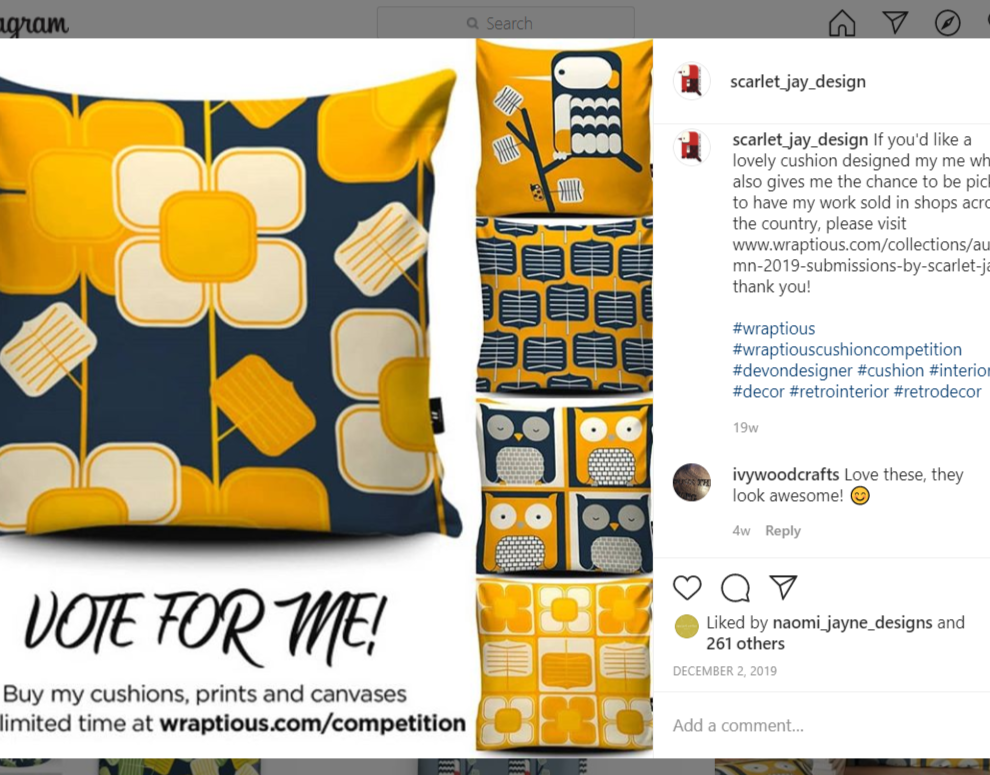Click the Instagram logo in header
Viewport: 990px width, 775px height.
pos(33,25)
